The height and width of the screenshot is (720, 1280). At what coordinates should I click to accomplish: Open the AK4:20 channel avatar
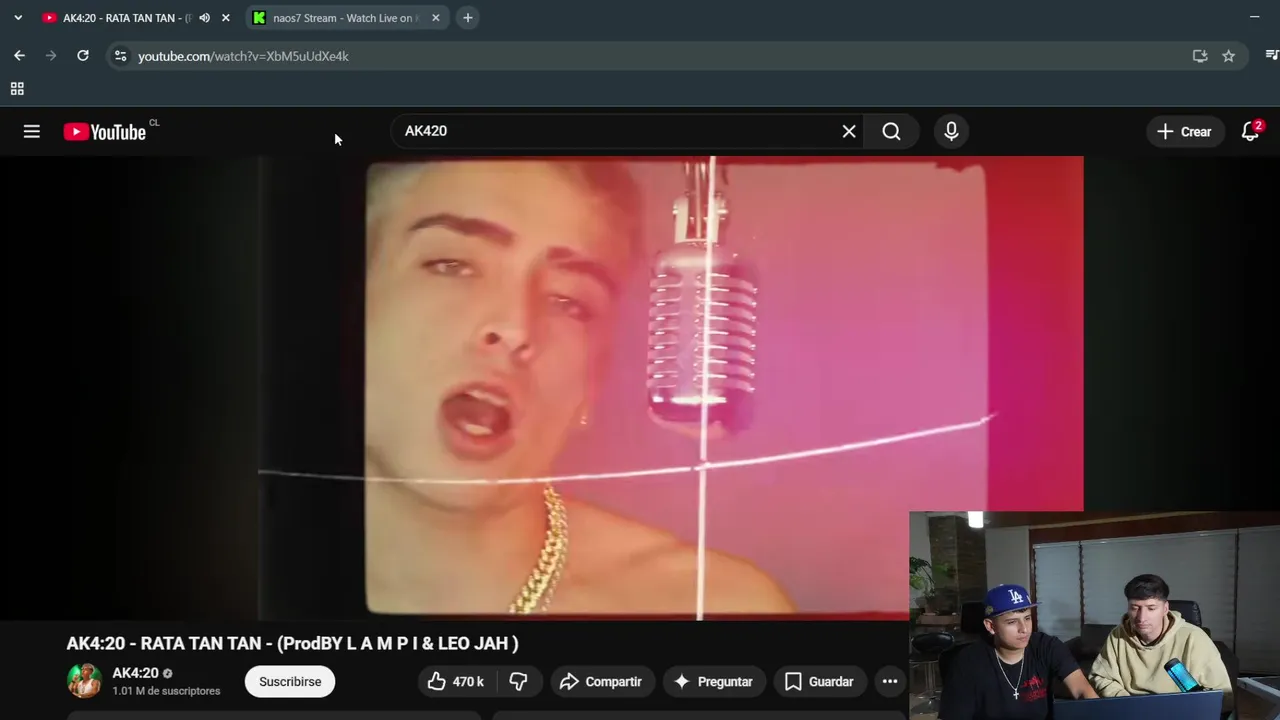tap(84, 681)
